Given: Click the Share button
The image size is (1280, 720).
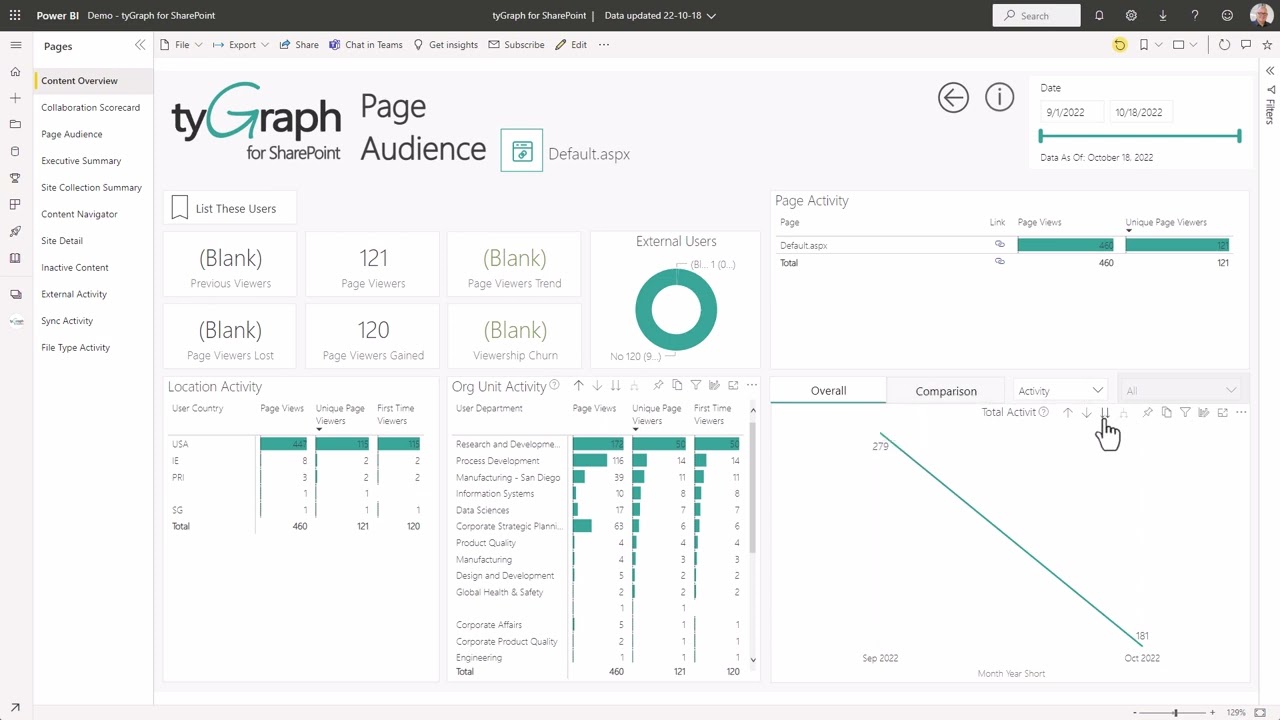Looking at the screenshot, I should 299,45.
